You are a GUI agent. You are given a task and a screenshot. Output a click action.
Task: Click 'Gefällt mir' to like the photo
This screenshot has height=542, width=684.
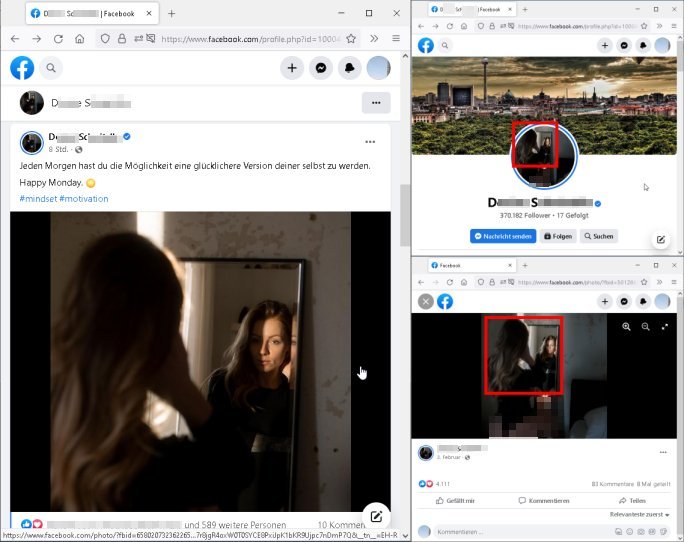pos(455,501)
